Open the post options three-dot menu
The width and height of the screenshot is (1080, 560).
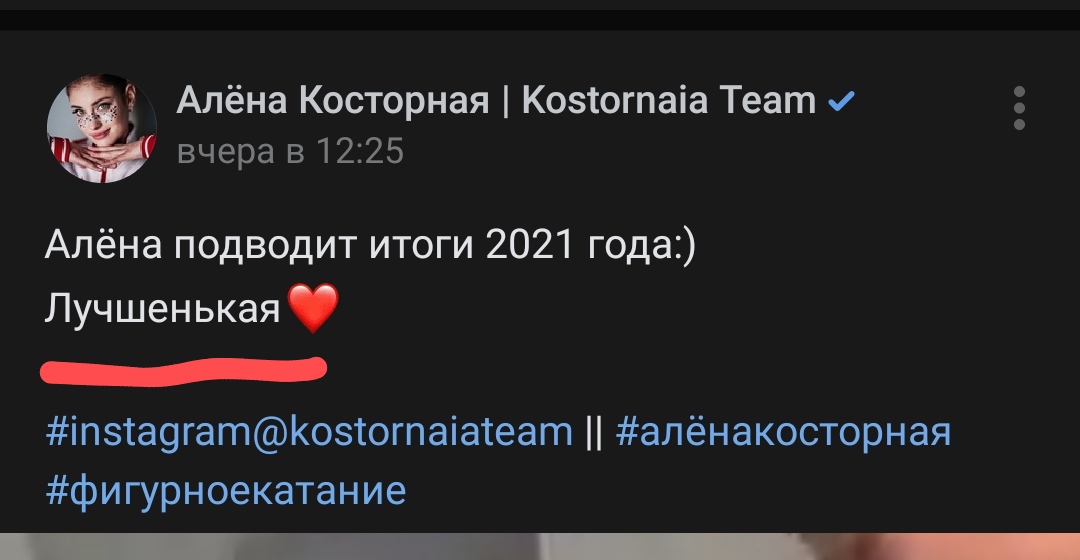pos(1019,108)
